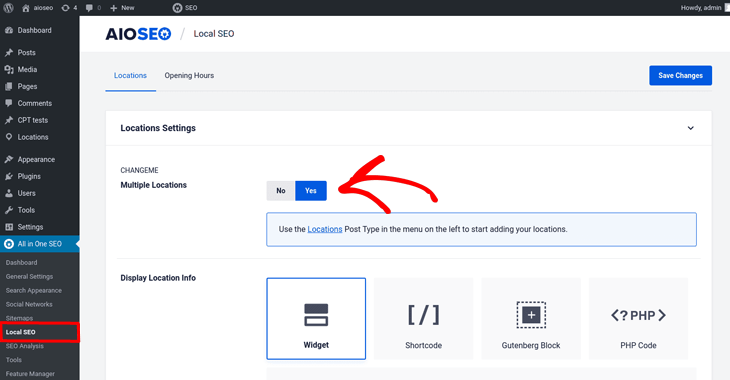Viewport: 730px width, 380px height.
Task: Click the Dashboard gauge icon in sidebar
Action: (x=9, y=30)
